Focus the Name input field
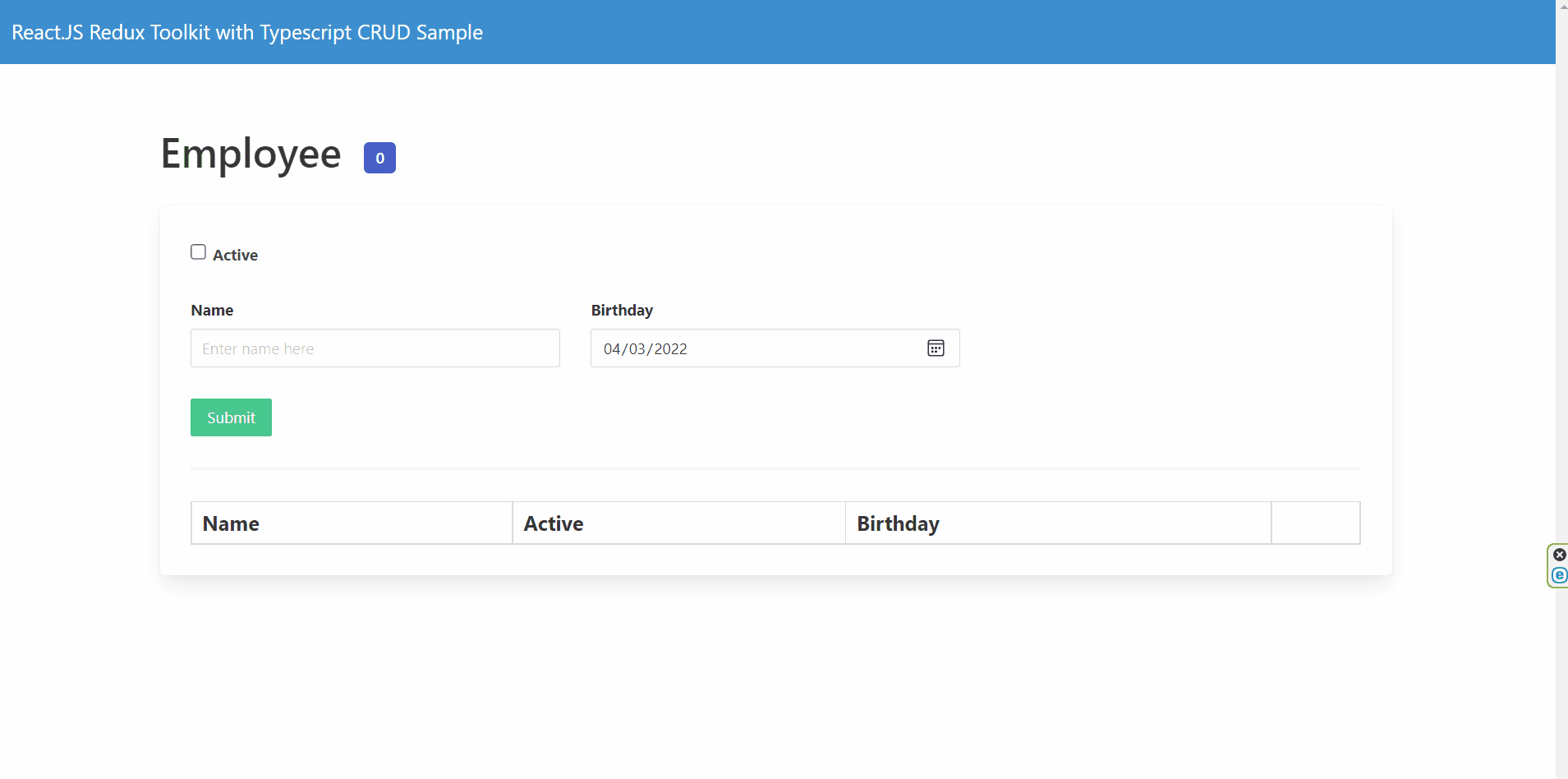This screenshot has height=779, width=1568. (x=375, y=348)
